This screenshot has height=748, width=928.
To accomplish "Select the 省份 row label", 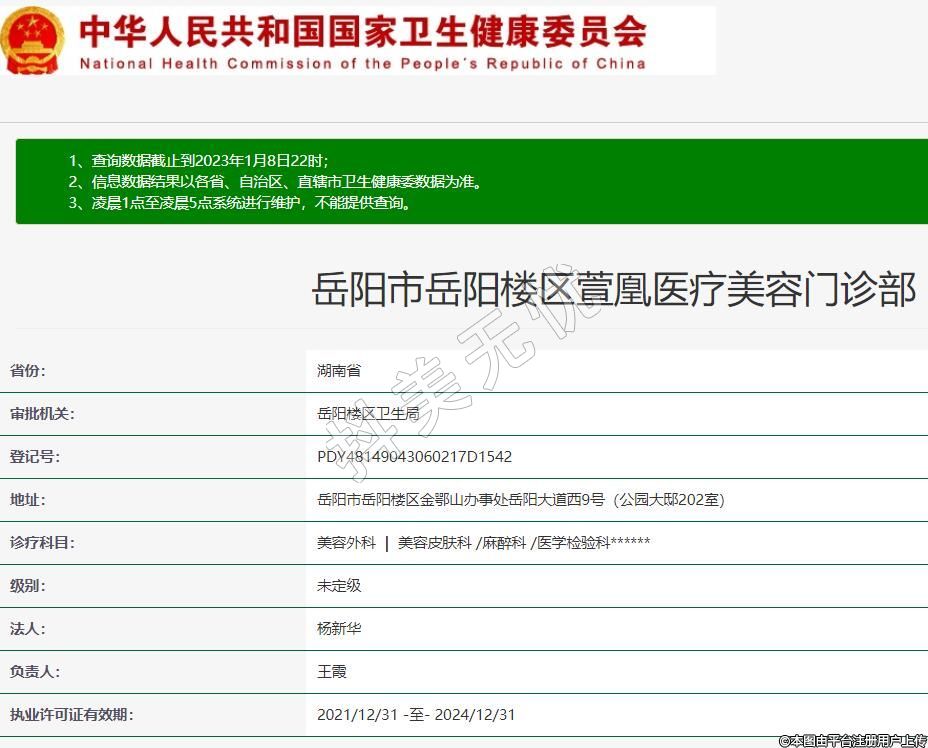I will coord(28,371).
